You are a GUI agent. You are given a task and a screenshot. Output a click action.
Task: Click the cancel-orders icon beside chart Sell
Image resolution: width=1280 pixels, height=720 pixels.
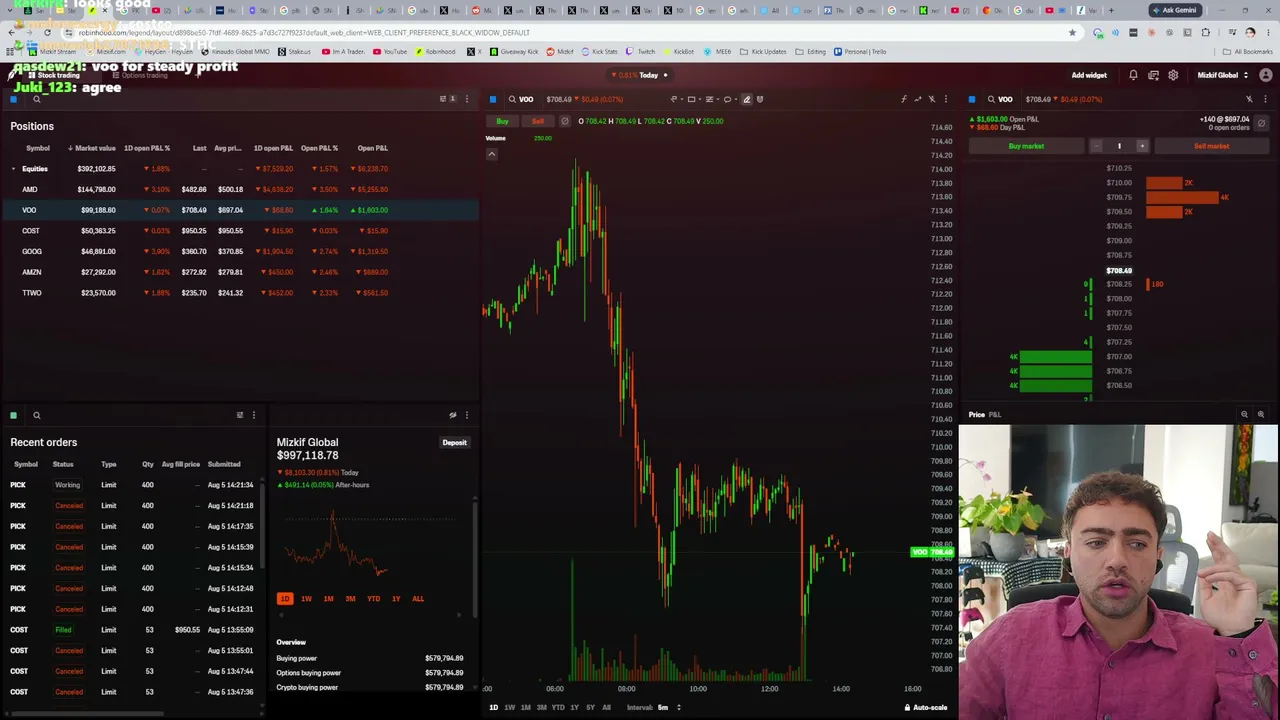564,121
